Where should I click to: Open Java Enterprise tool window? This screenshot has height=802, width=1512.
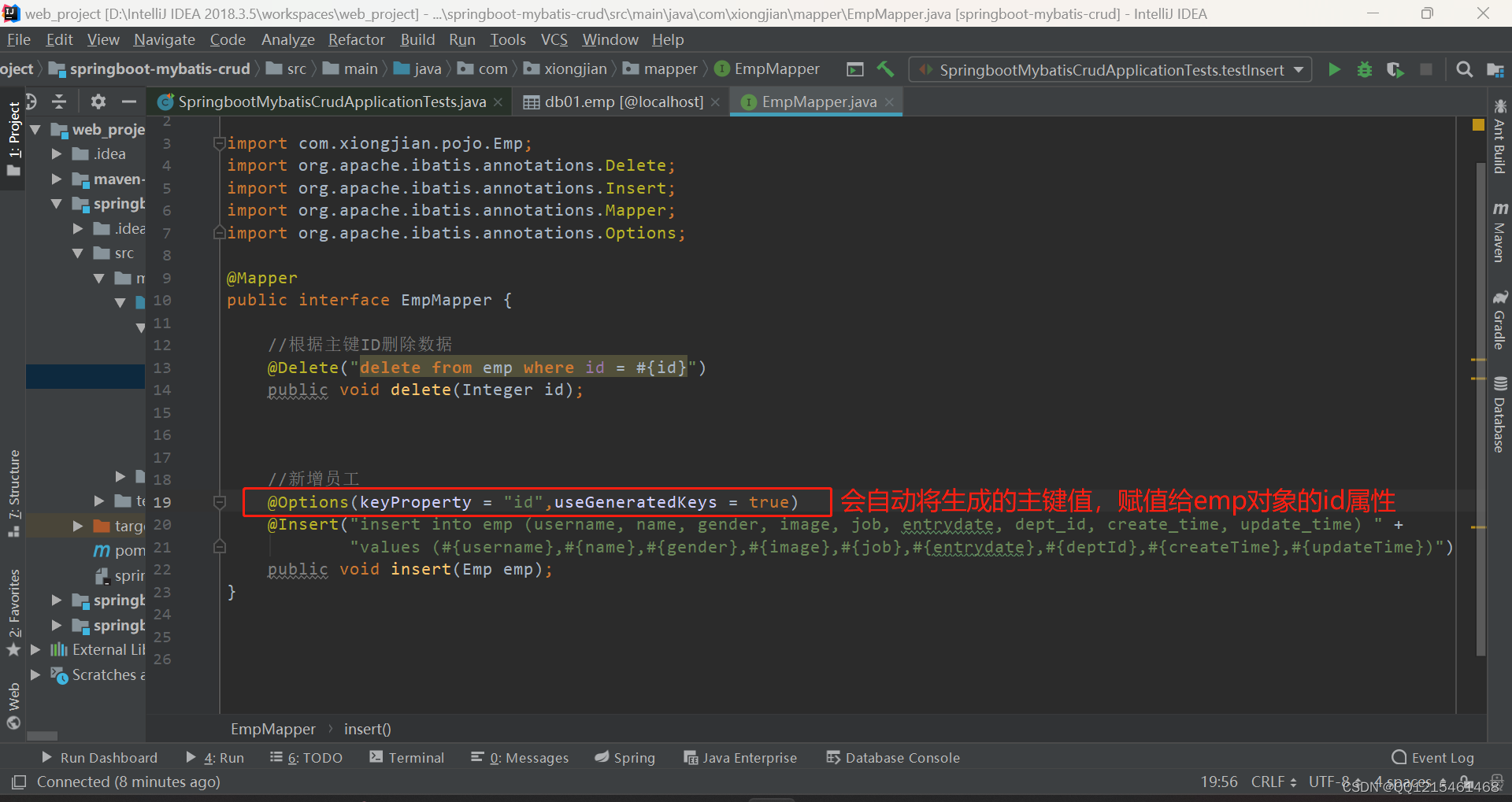click(x=740, y=757)
